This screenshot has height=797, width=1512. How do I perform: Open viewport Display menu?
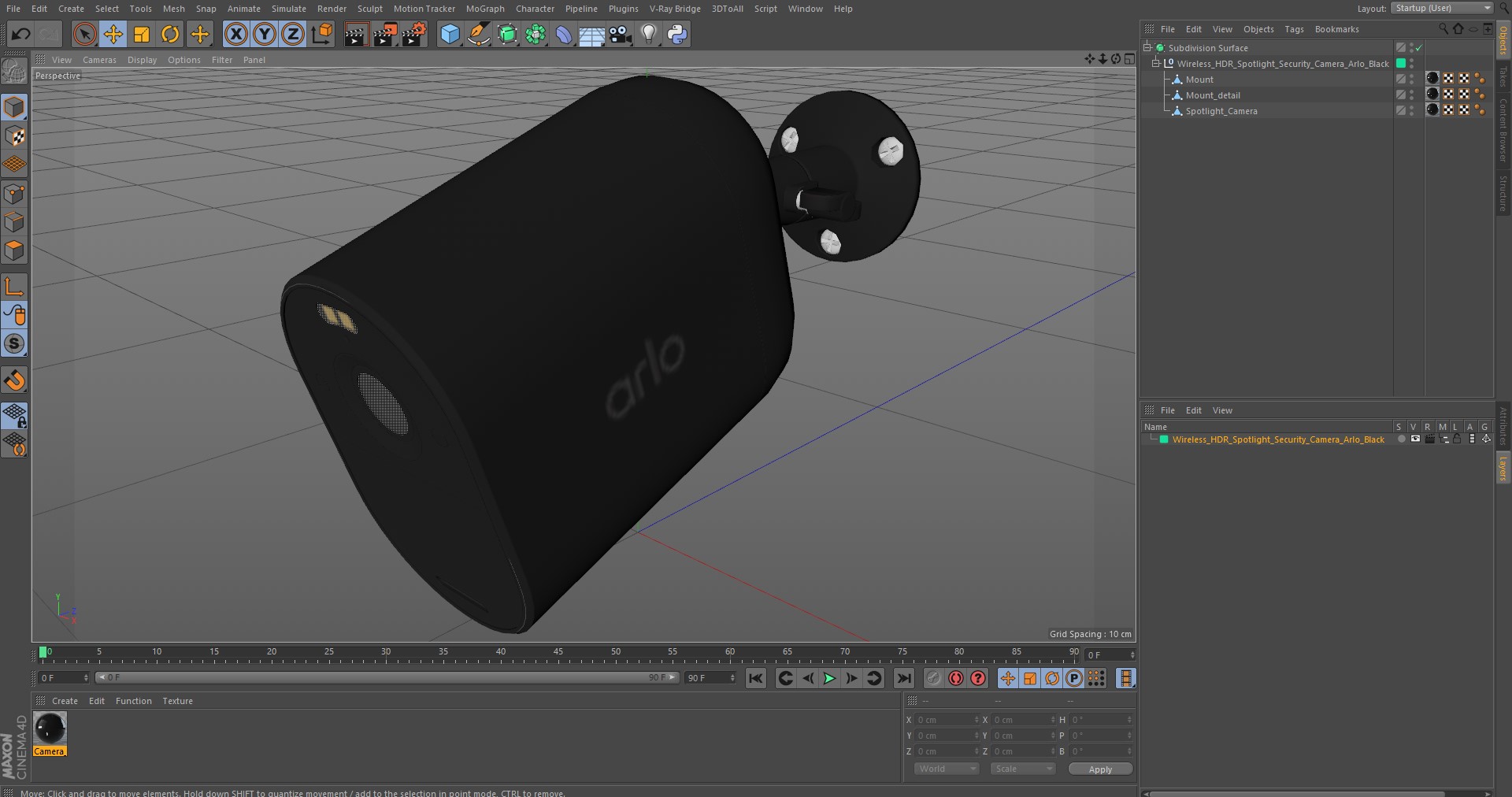(x=142, y=60)
